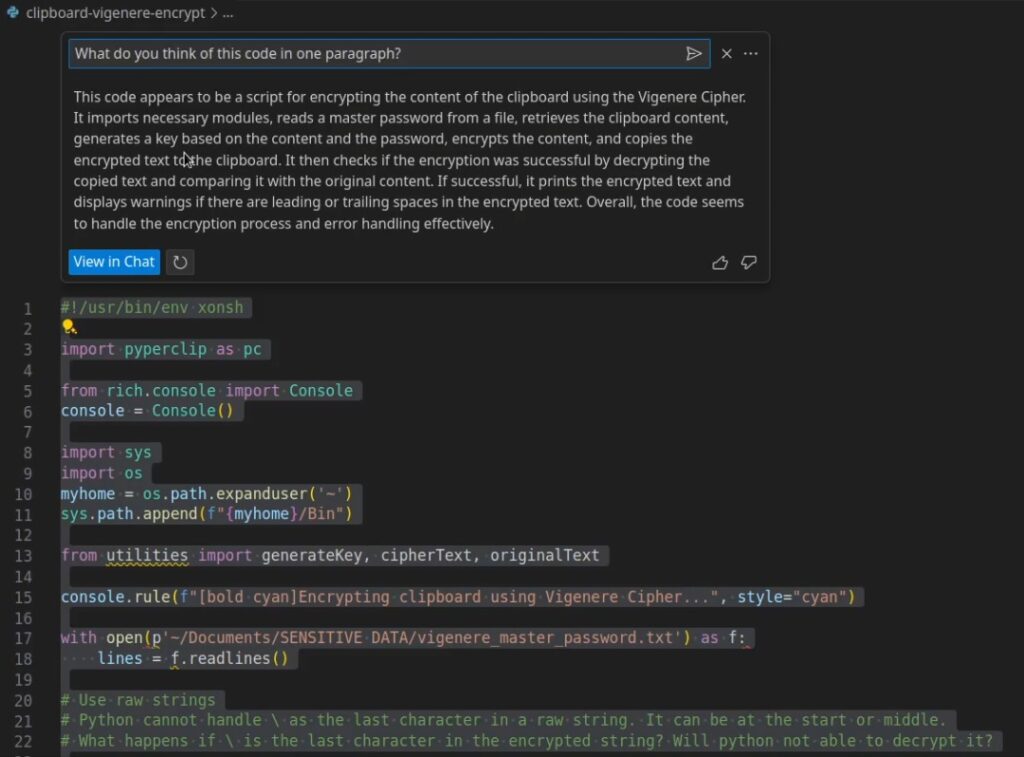This screenshot has width=1024, height=757.
Task: Click 'from rich.console import Console' line
Action: (x=207, y=391)
